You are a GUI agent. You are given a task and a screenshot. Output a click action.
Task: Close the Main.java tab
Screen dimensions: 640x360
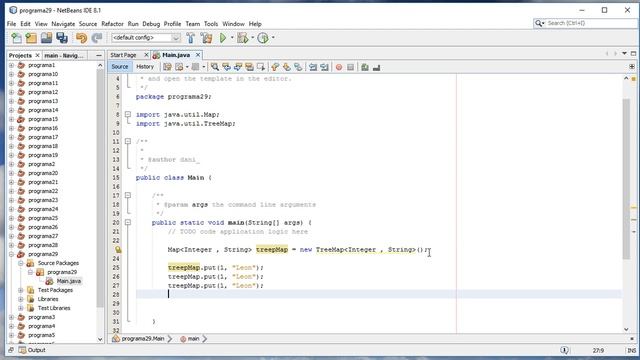[198, 55]
